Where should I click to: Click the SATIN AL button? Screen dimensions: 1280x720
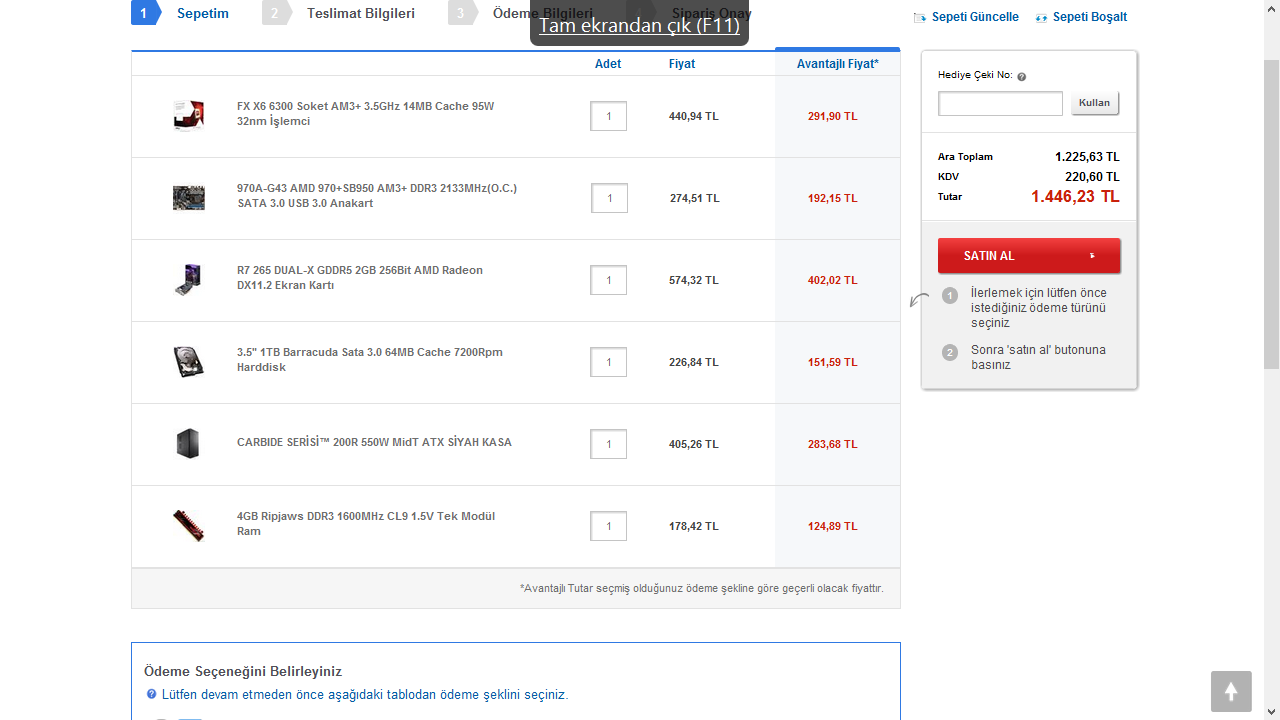pos(1029,255)
